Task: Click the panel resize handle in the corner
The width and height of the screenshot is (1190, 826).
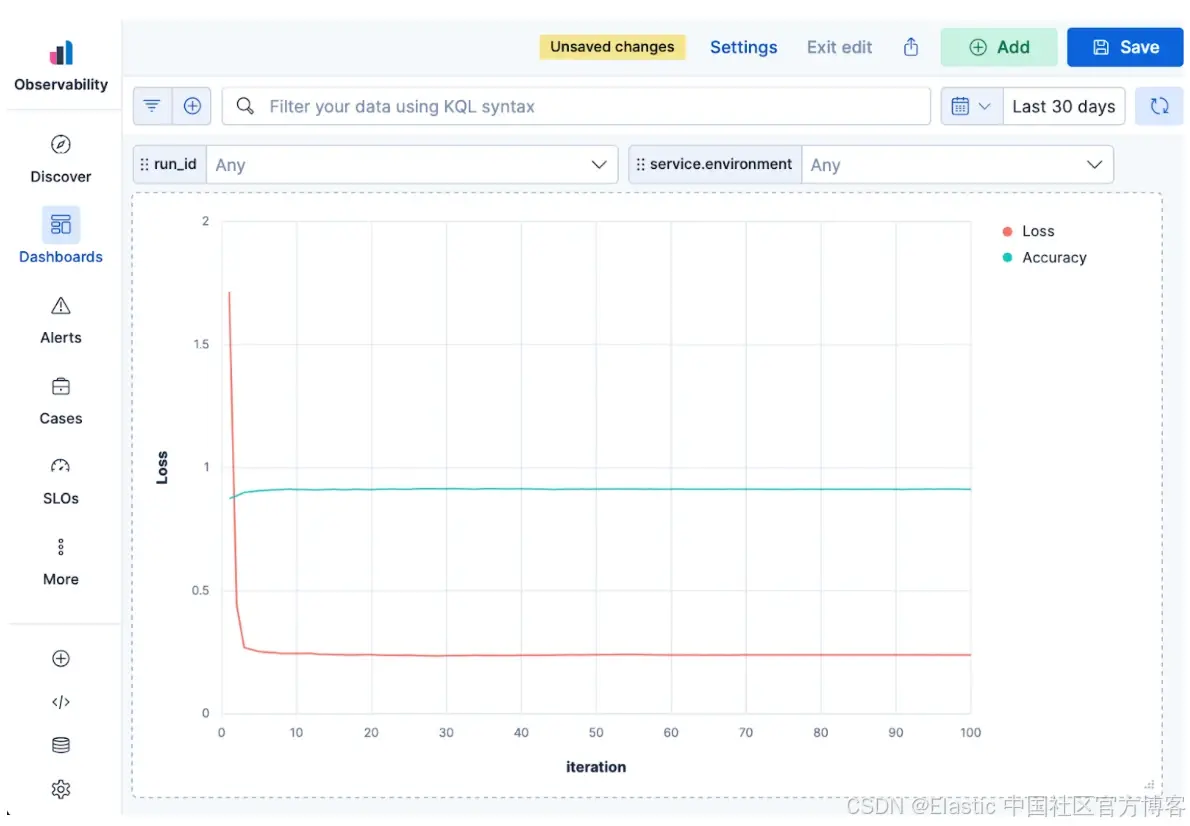Action: click(1149, 785)
